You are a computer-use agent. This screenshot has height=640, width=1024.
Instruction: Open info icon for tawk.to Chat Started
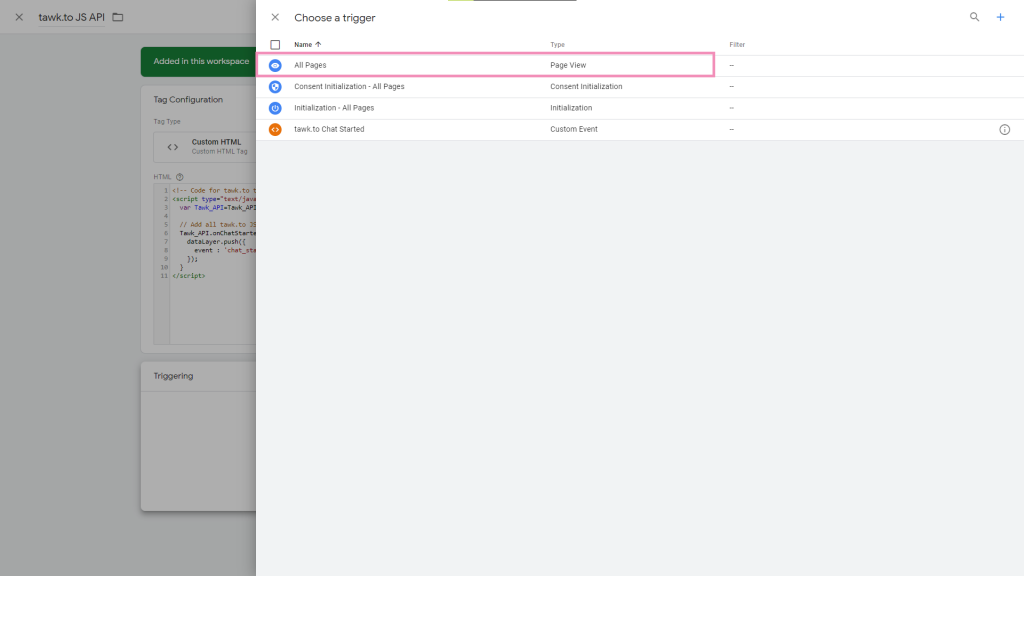1004,130
